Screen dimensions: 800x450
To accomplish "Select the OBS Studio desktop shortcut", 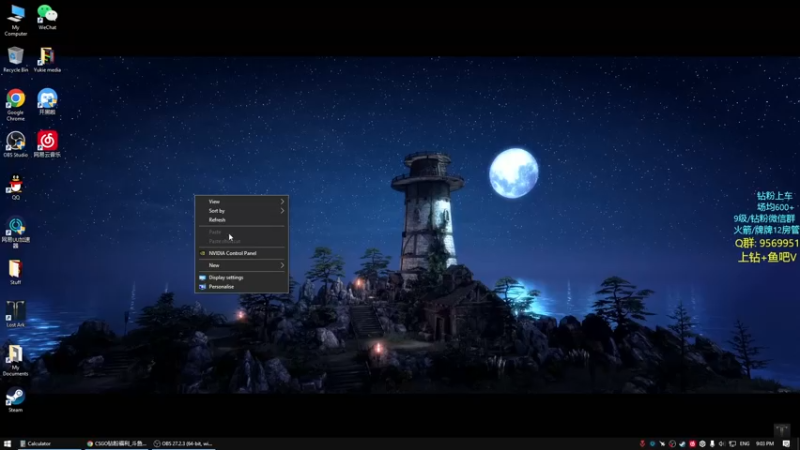I will point(15,144).
